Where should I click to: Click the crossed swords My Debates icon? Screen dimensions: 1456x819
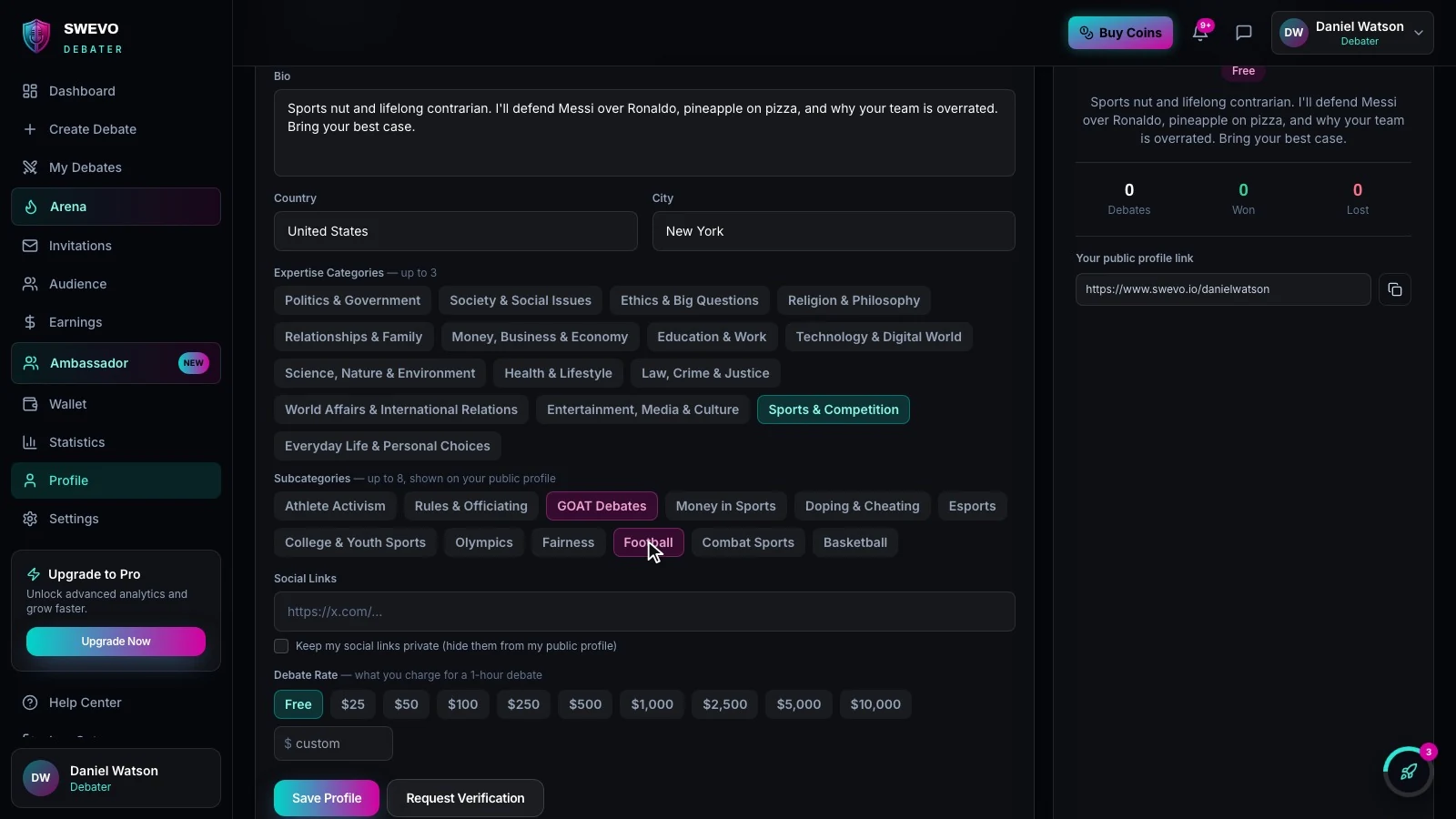(30, 167)
